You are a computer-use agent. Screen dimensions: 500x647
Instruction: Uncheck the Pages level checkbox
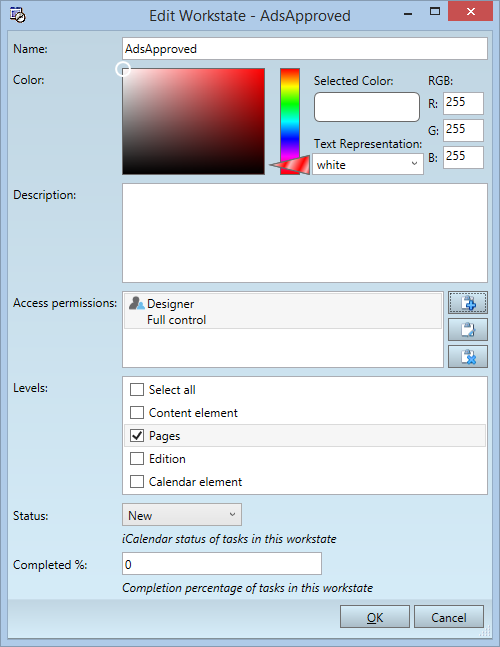(137, 436)
